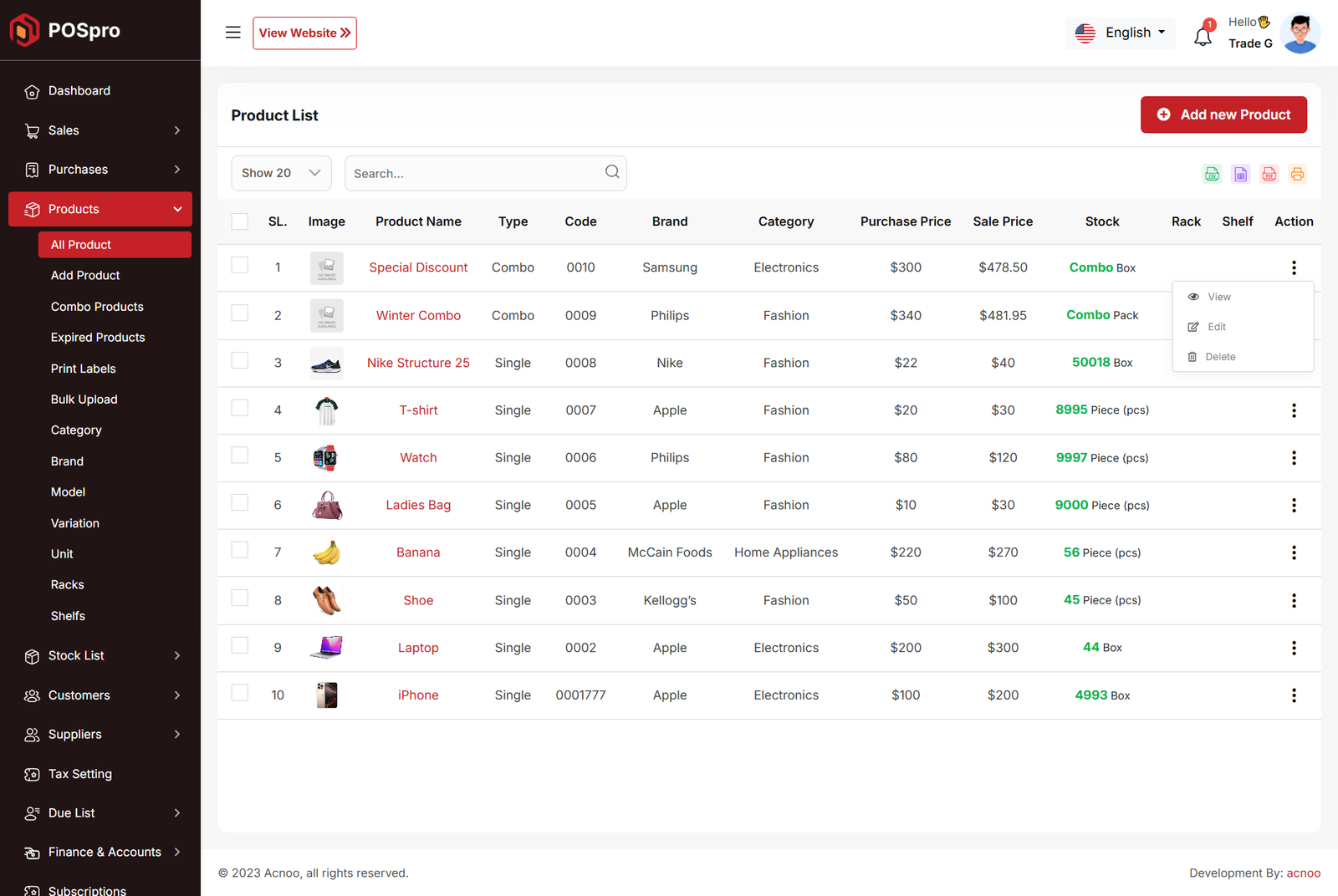Image resolution: width=1338 pixels, height=896 pixels.
Task: Click the Add new Product button
Action: pos(1223,115)
